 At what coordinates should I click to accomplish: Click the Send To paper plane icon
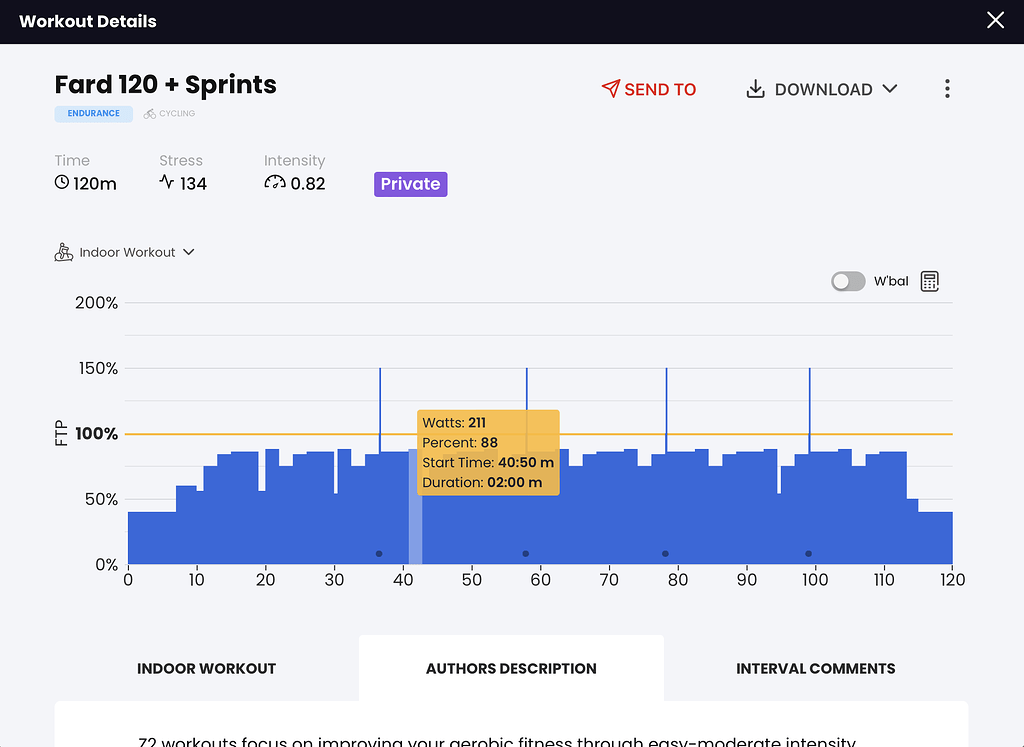[x=610, y=89]
